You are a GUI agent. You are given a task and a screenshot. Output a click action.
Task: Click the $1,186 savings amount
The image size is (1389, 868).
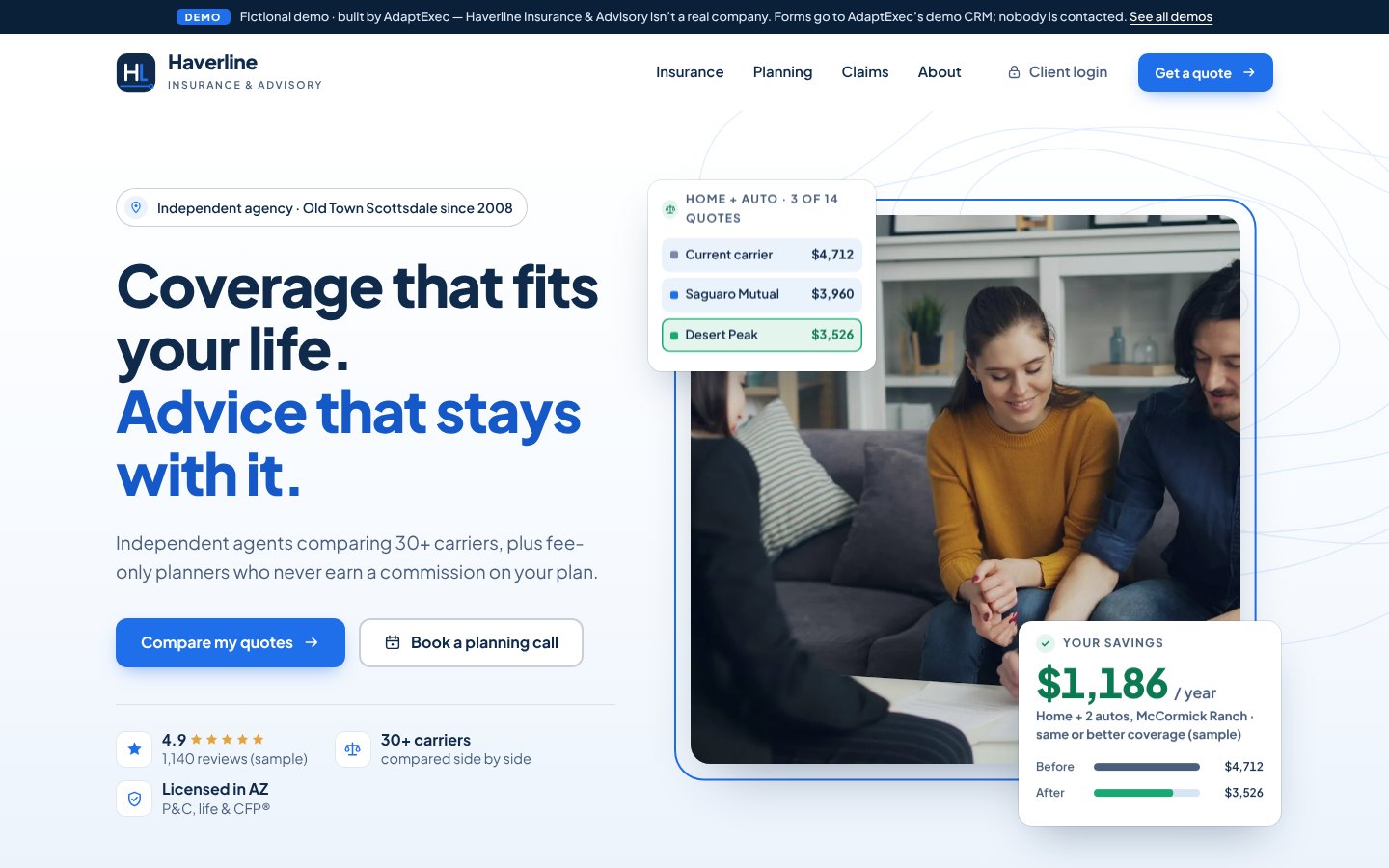point(1103,684)
